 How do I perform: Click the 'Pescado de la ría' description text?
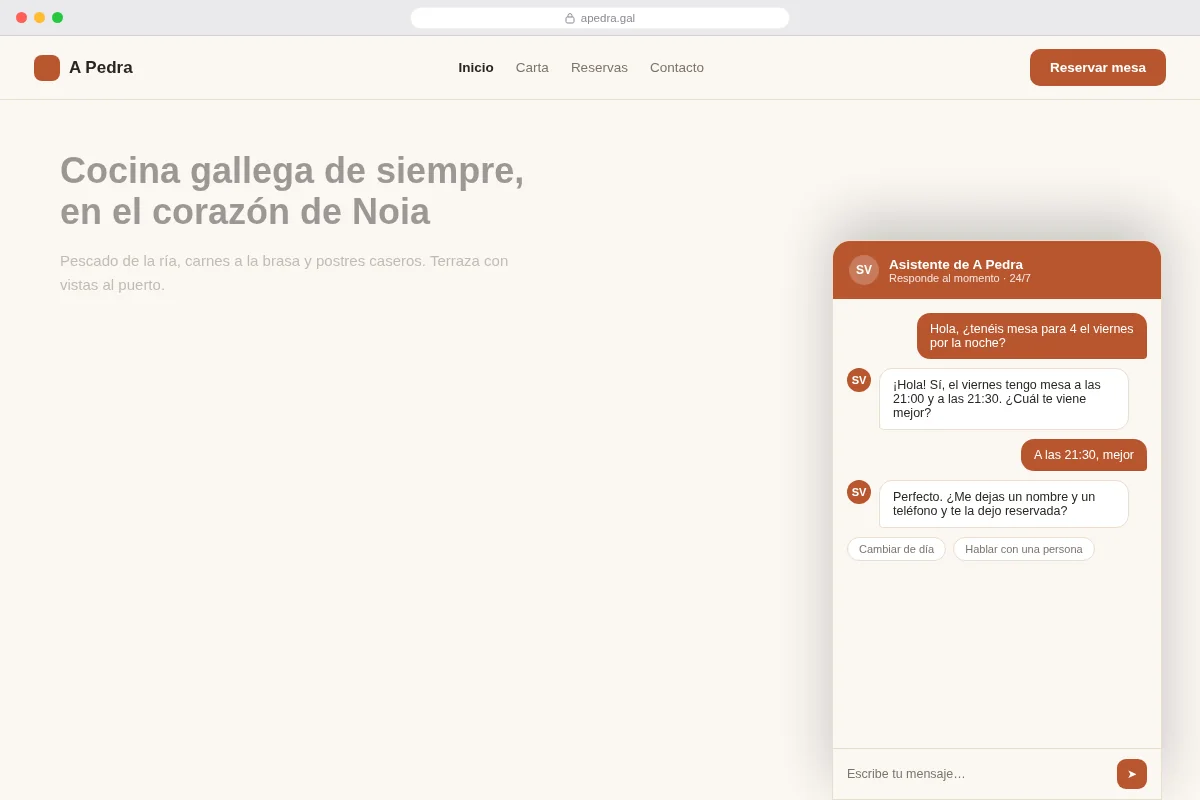[x=284, y=273]
